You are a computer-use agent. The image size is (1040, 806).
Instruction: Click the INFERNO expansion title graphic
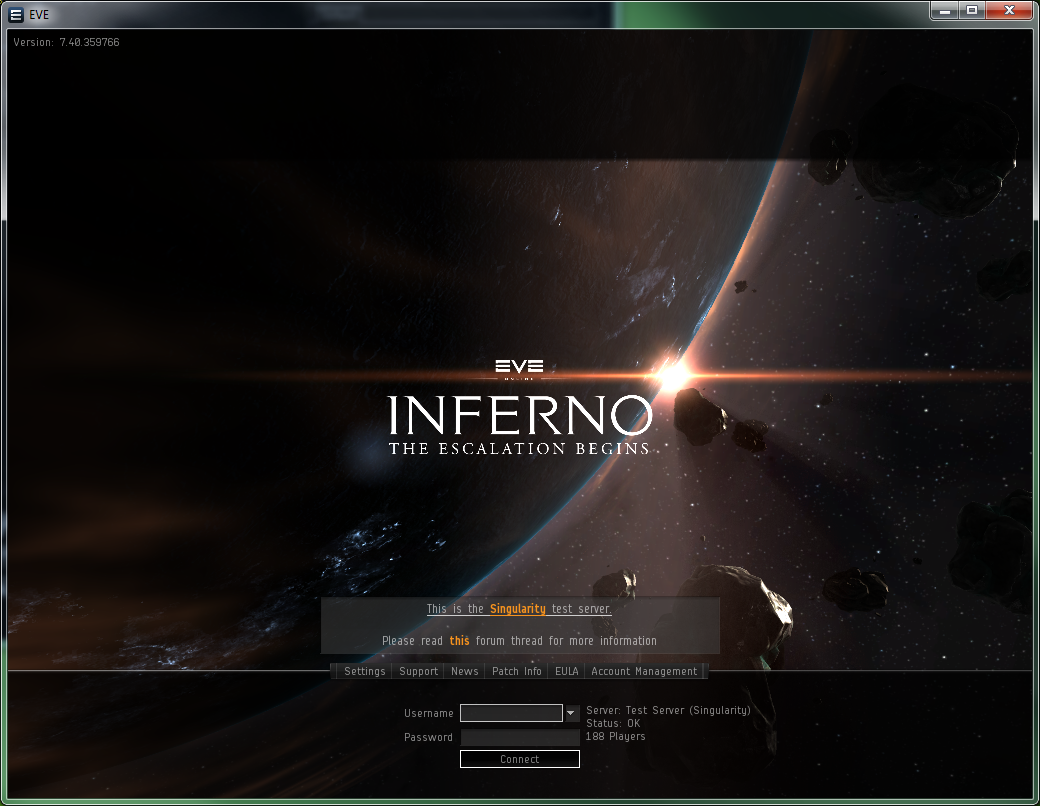pyautogui.click(x=520, y=414)
